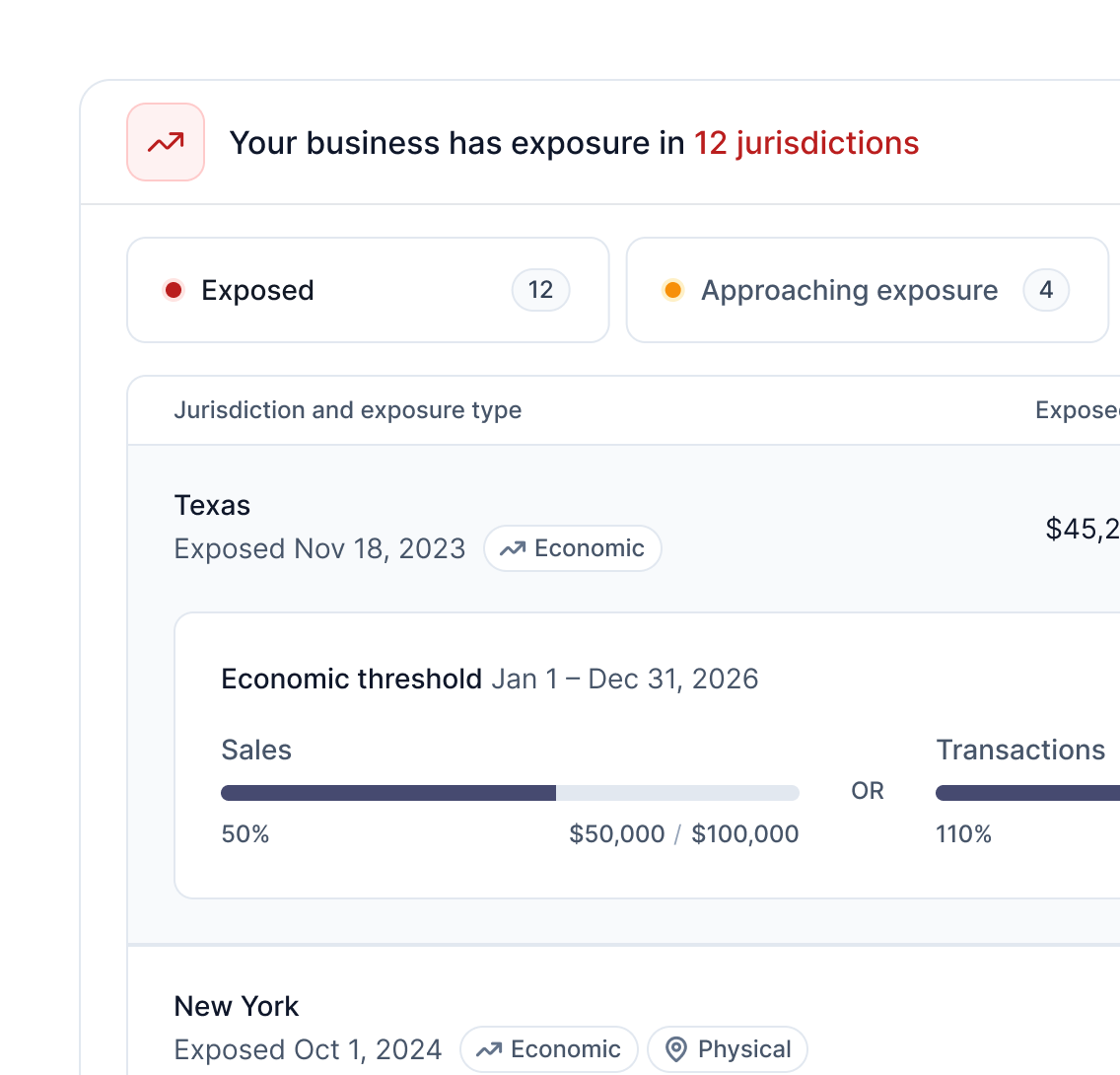This screenshot has width=1120, height=1075.
Task: Click the Texas Economic tag
Action: tap(573, 548)
